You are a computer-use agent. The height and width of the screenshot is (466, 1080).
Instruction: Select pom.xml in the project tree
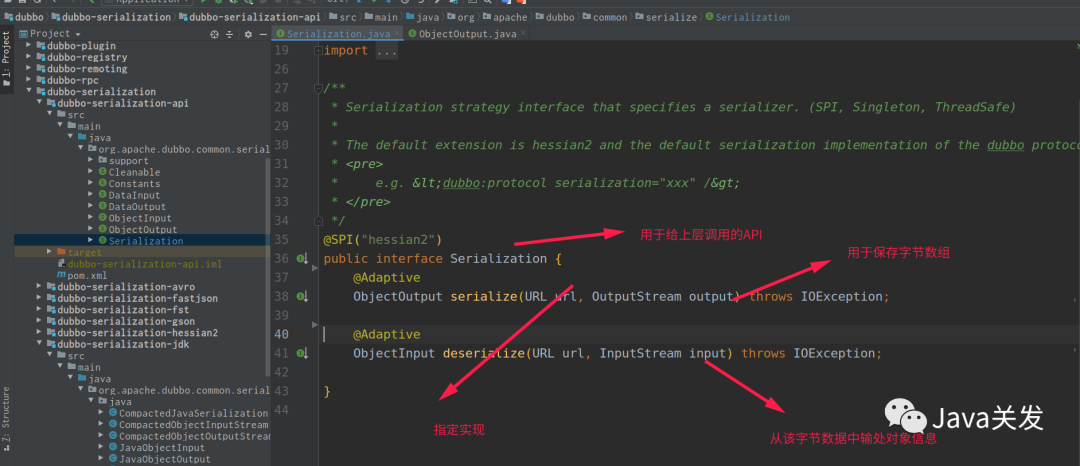click(82, 275)
